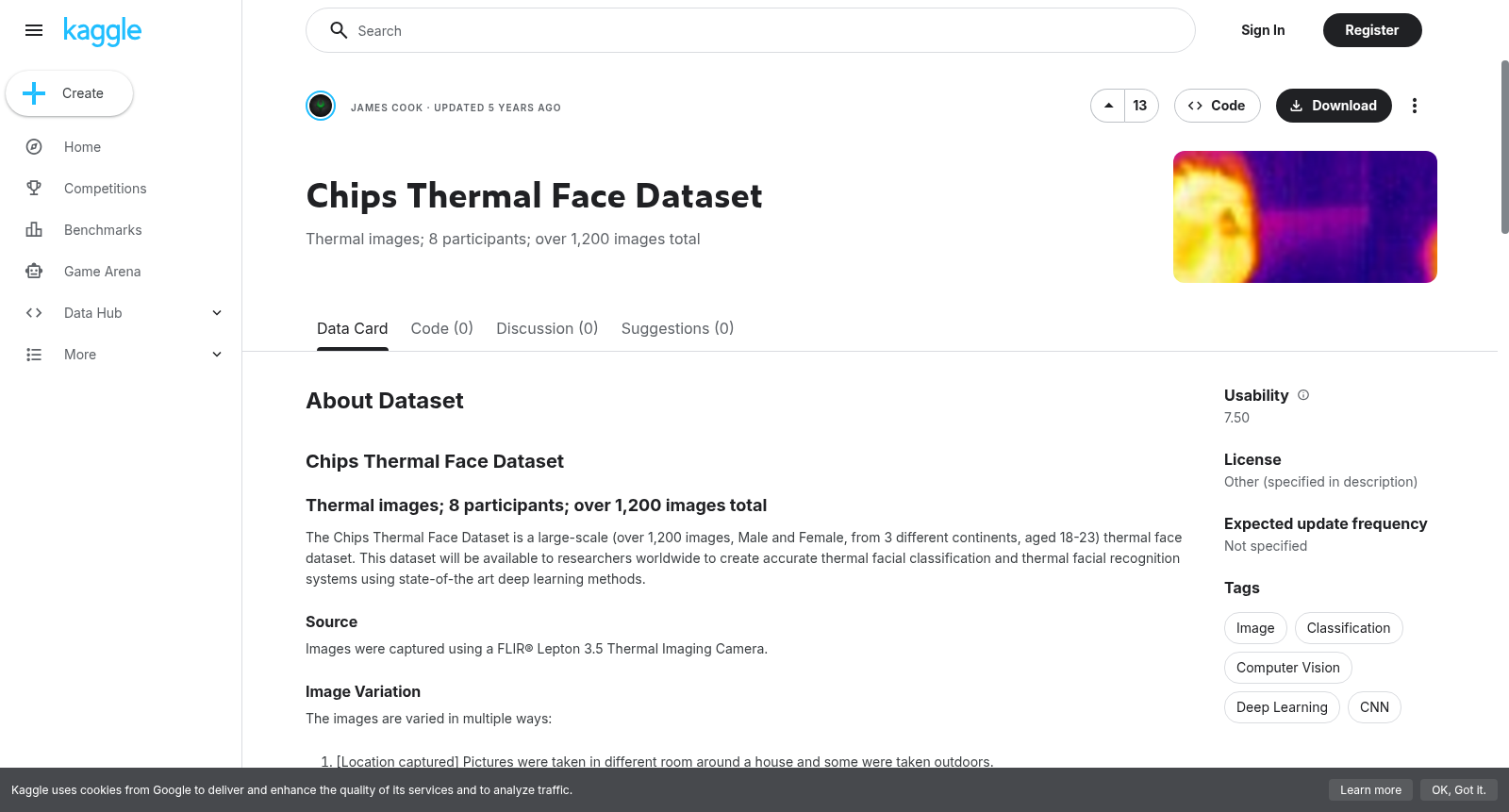Click the 'Image Variation' heading
1509x812 pixels.
pos(363,692)
